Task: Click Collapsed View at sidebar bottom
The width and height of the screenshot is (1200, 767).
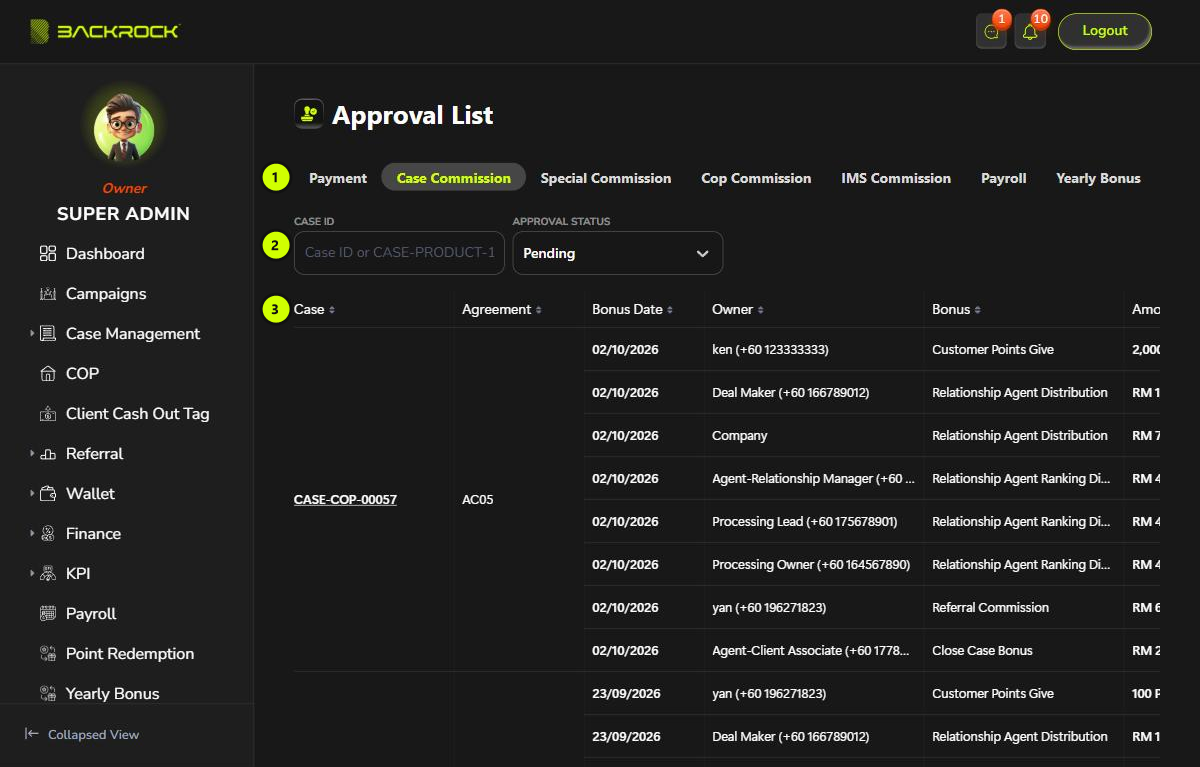Action: [82, 734]
